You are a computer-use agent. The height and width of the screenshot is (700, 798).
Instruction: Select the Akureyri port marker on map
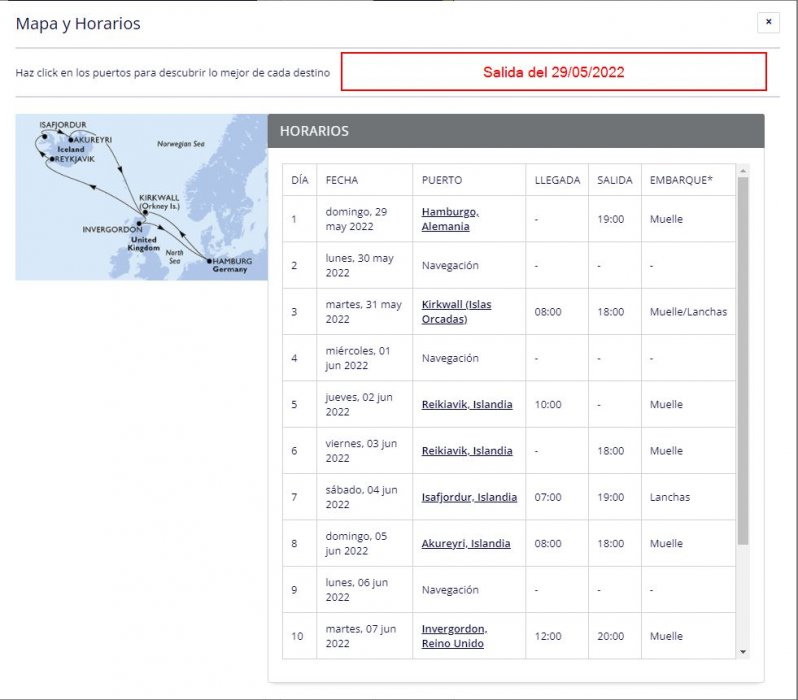click(71, 140)
